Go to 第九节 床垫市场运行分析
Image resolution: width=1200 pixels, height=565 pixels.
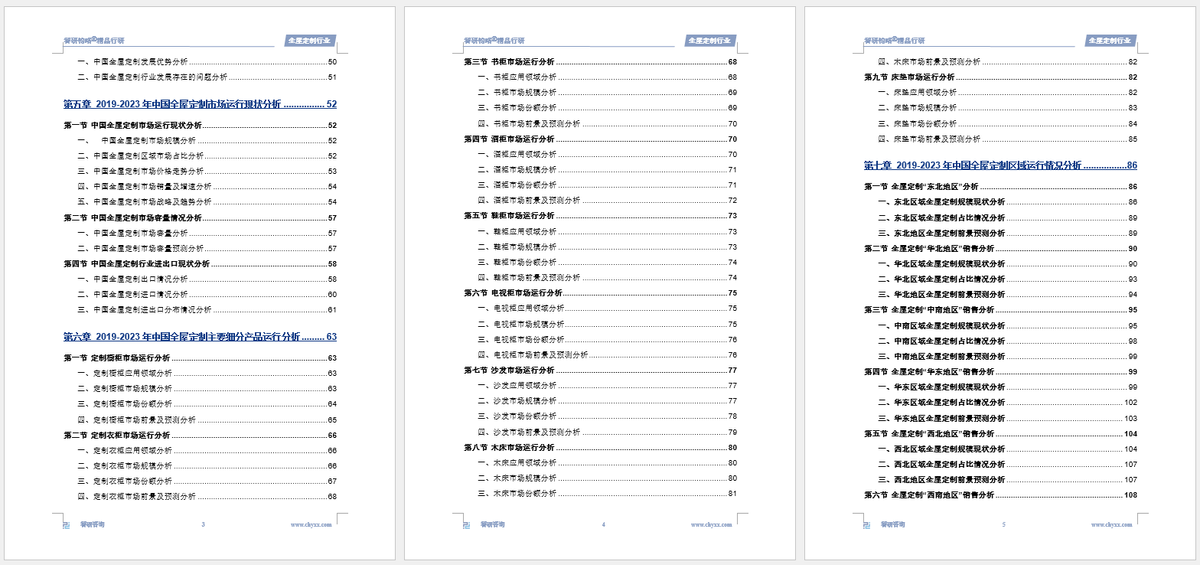point(1000,77)
